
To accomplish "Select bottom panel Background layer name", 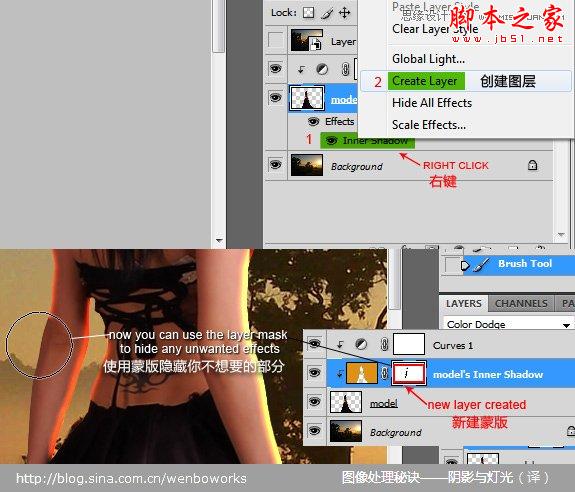I will click(396, 432).
